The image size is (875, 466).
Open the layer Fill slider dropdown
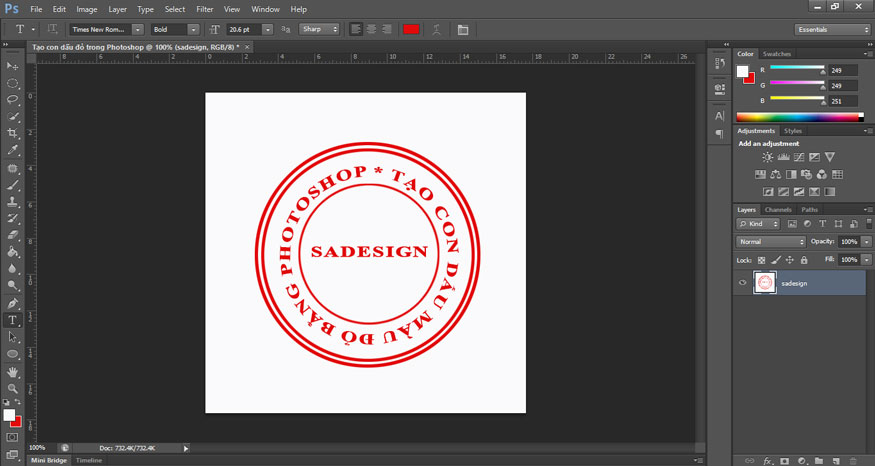(x=866, y=260)
